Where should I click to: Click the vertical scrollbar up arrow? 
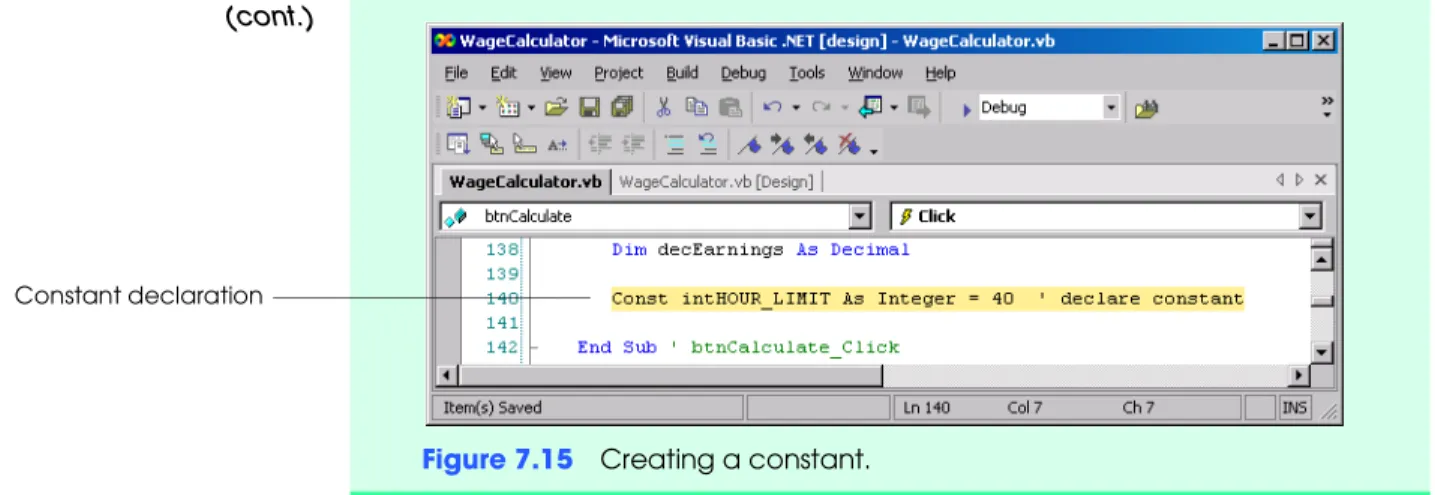click(1322, 260)
